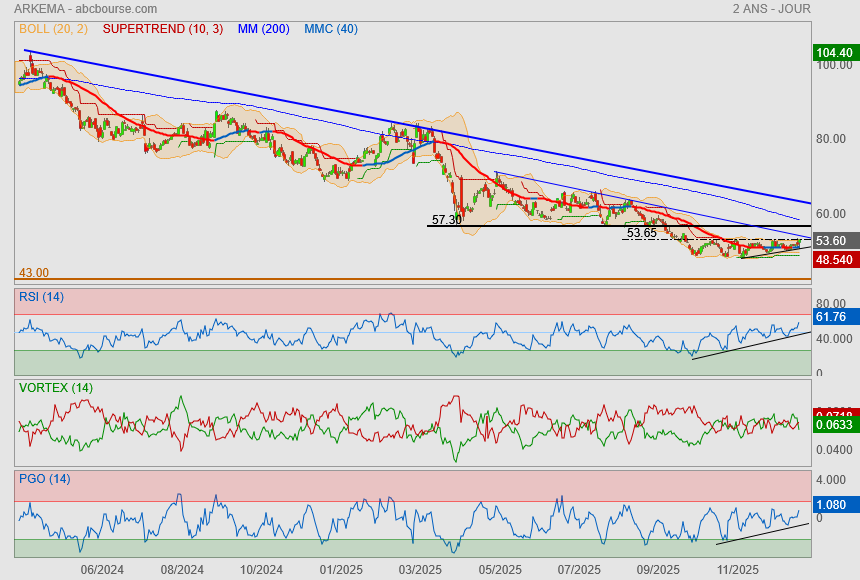Select the MM (200) moving average label
Image resolution: width=860 pixels, height=580 pixels.
click(265, 29)
